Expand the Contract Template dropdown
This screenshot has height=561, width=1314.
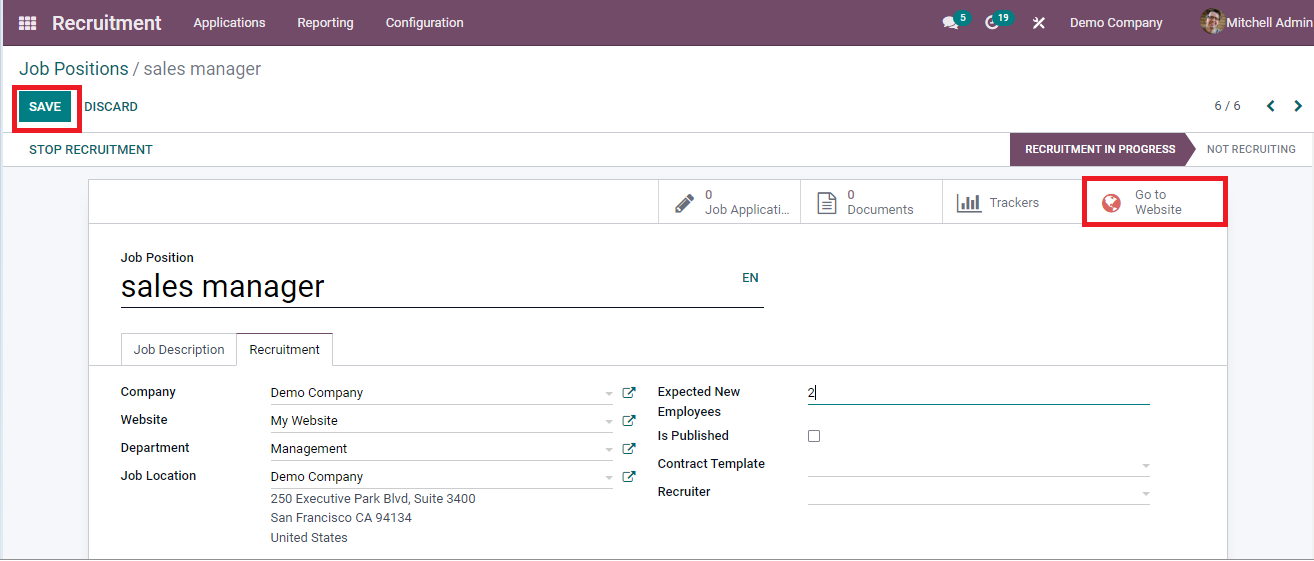(1146, 465)
